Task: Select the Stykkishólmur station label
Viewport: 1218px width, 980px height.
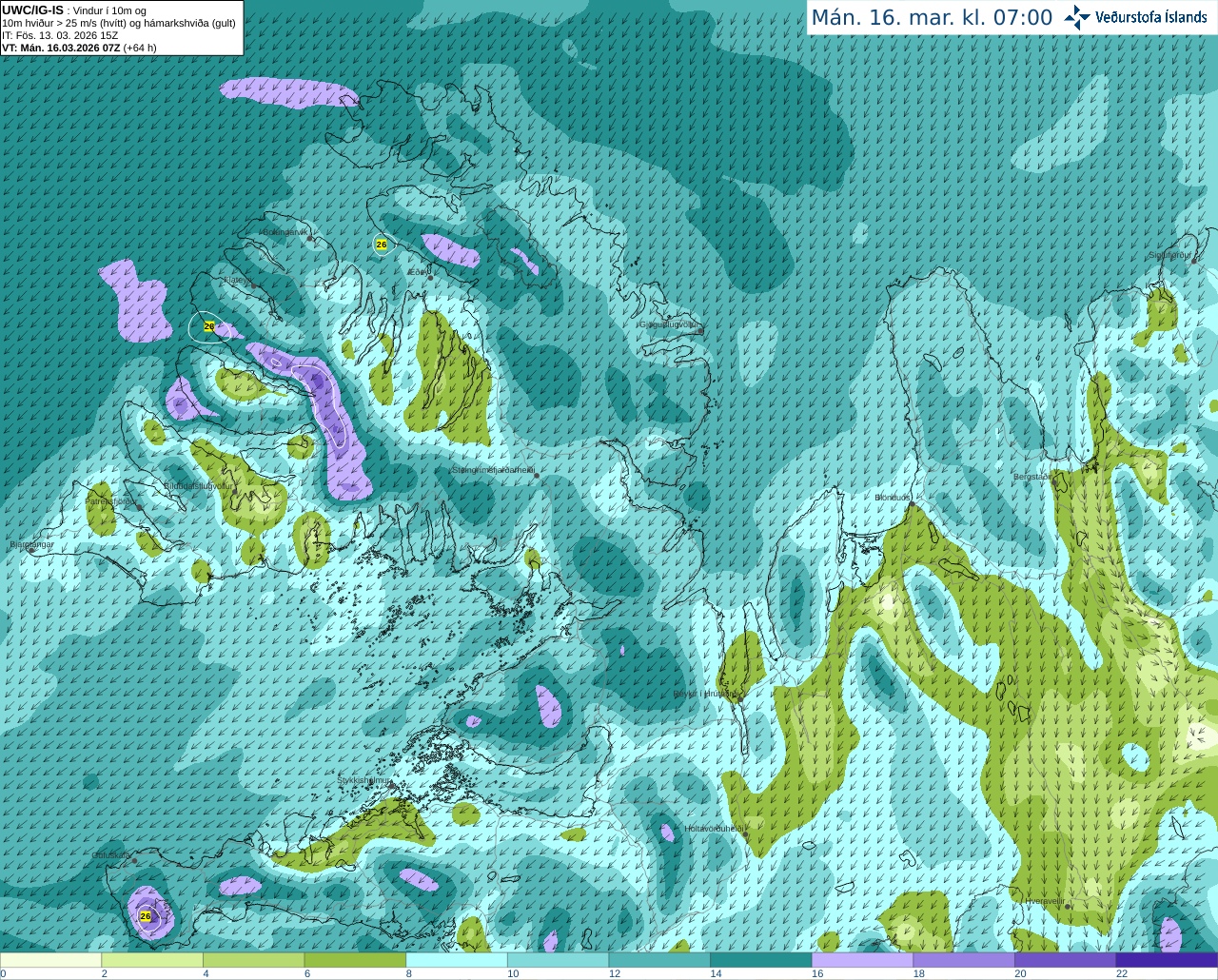Action: click(363, 780)
